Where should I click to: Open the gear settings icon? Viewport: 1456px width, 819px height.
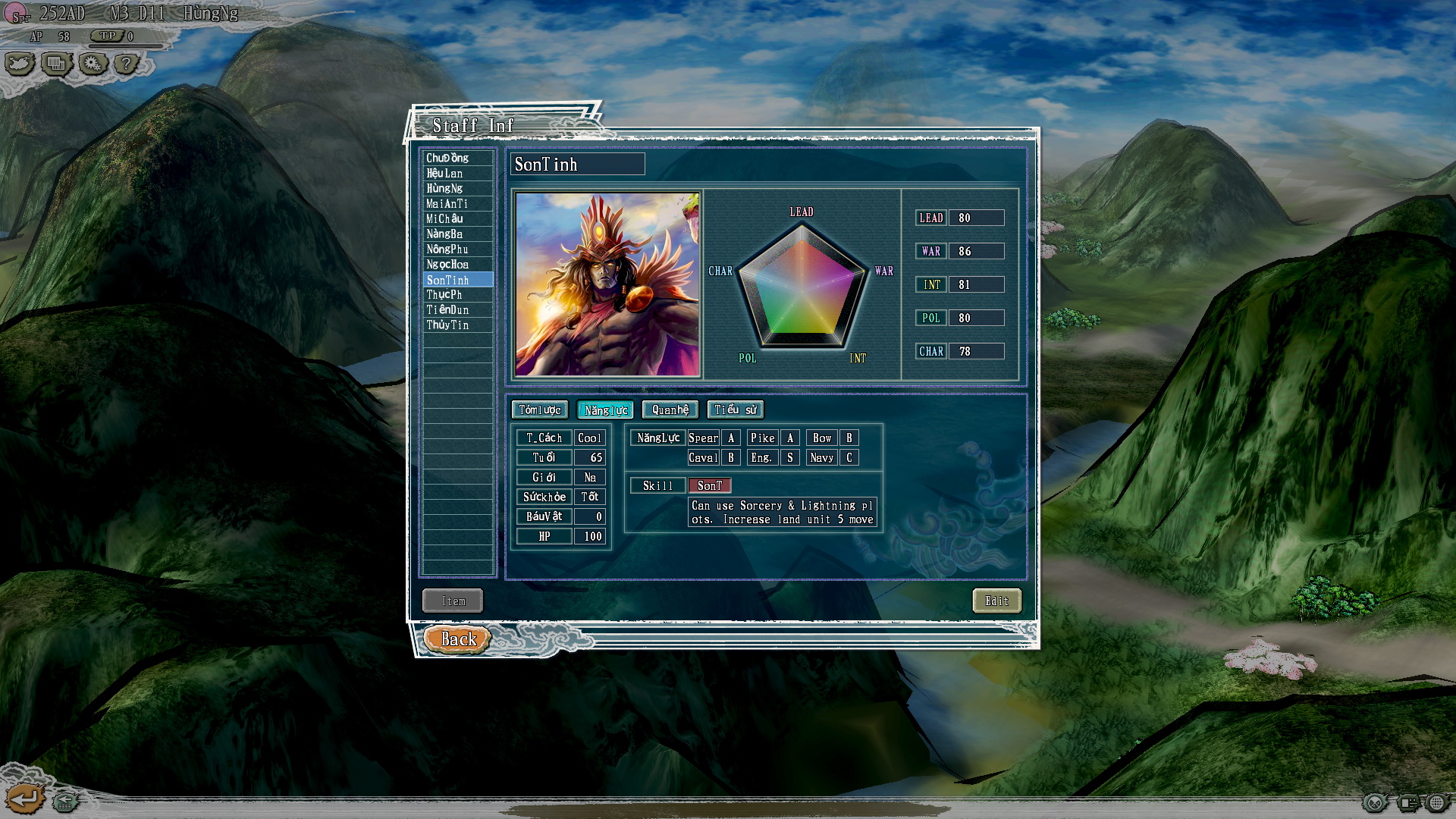pyautogui.click(x=93, y=64)
